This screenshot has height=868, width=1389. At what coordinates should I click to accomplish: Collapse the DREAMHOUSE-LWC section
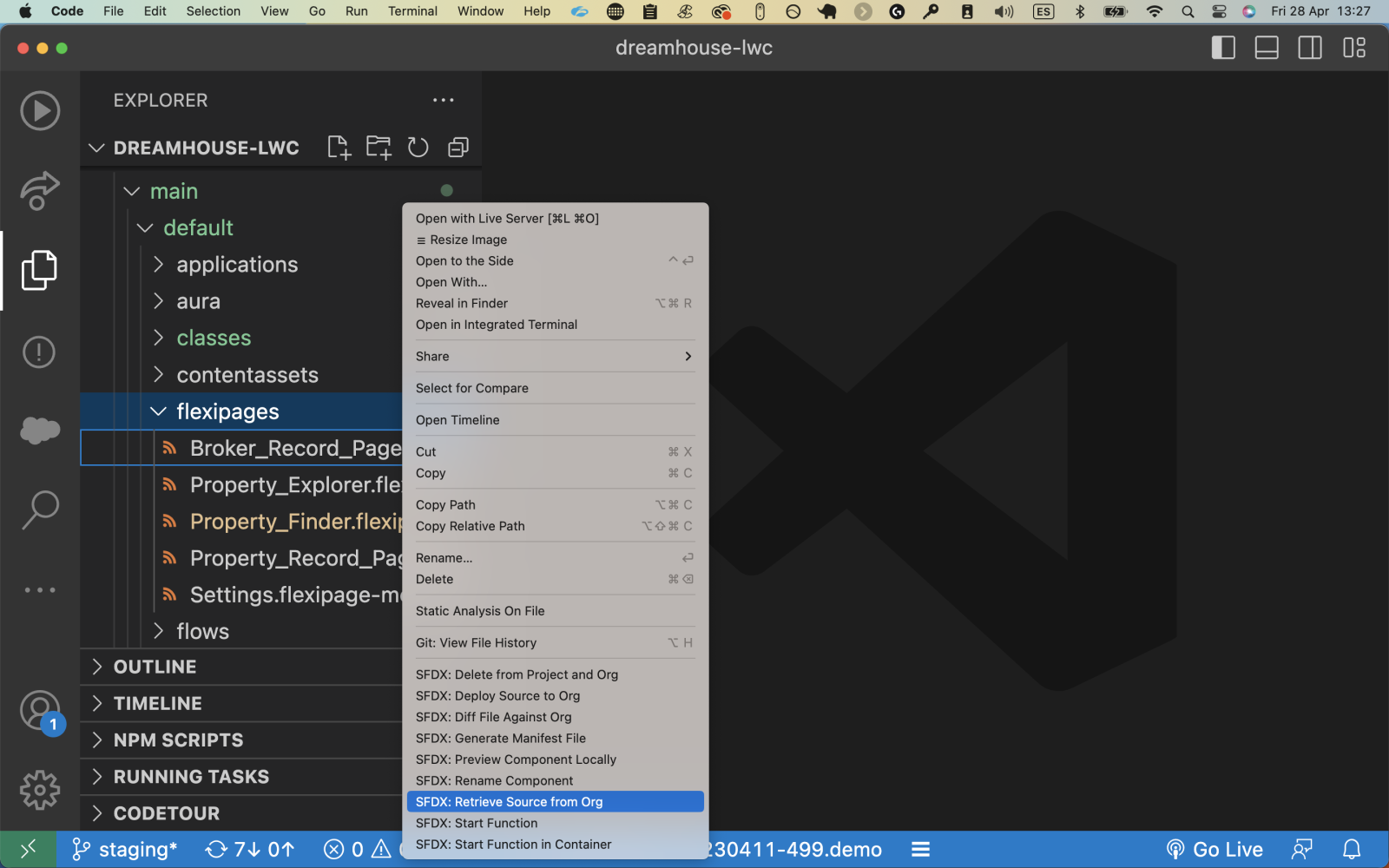click(x=96, y=148)
